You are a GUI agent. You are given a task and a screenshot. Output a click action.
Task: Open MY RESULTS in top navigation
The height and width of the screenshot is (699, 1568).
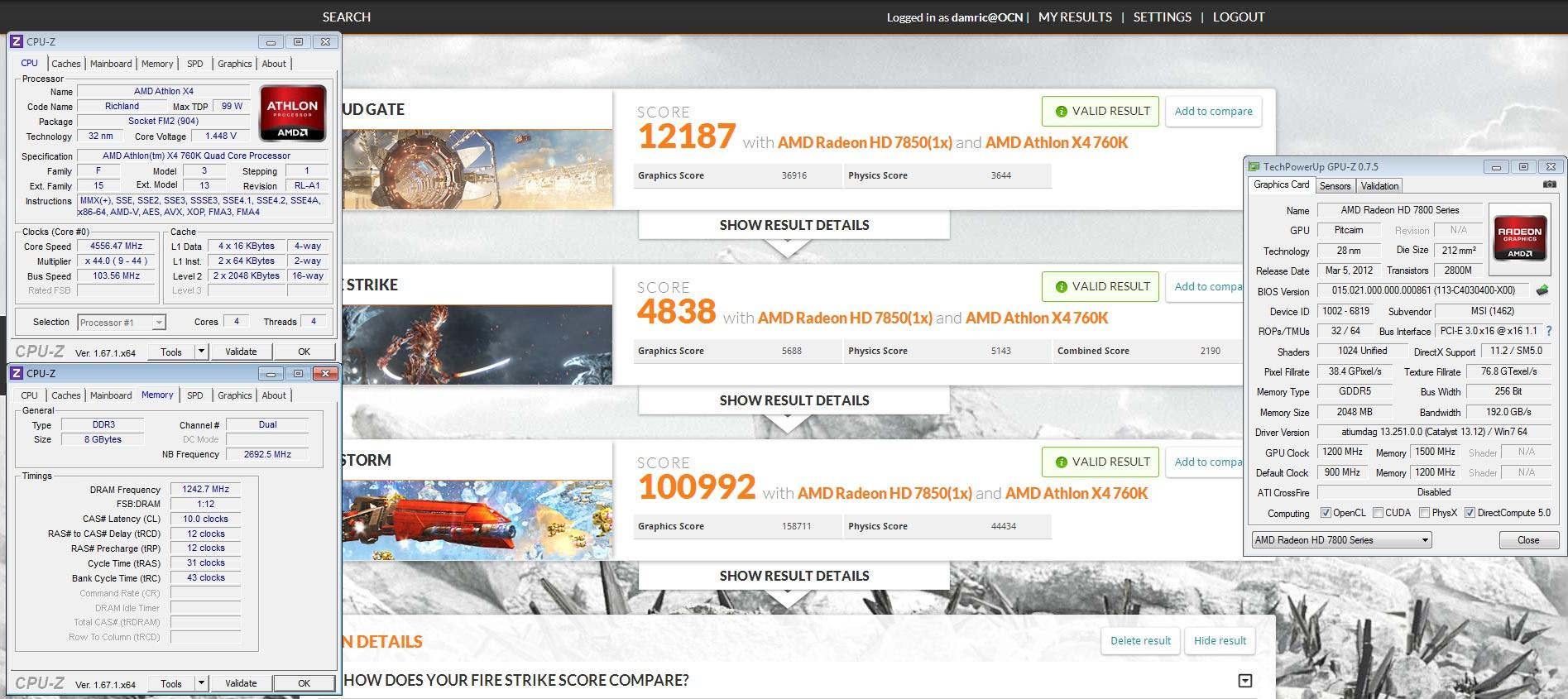point(1075,17)
